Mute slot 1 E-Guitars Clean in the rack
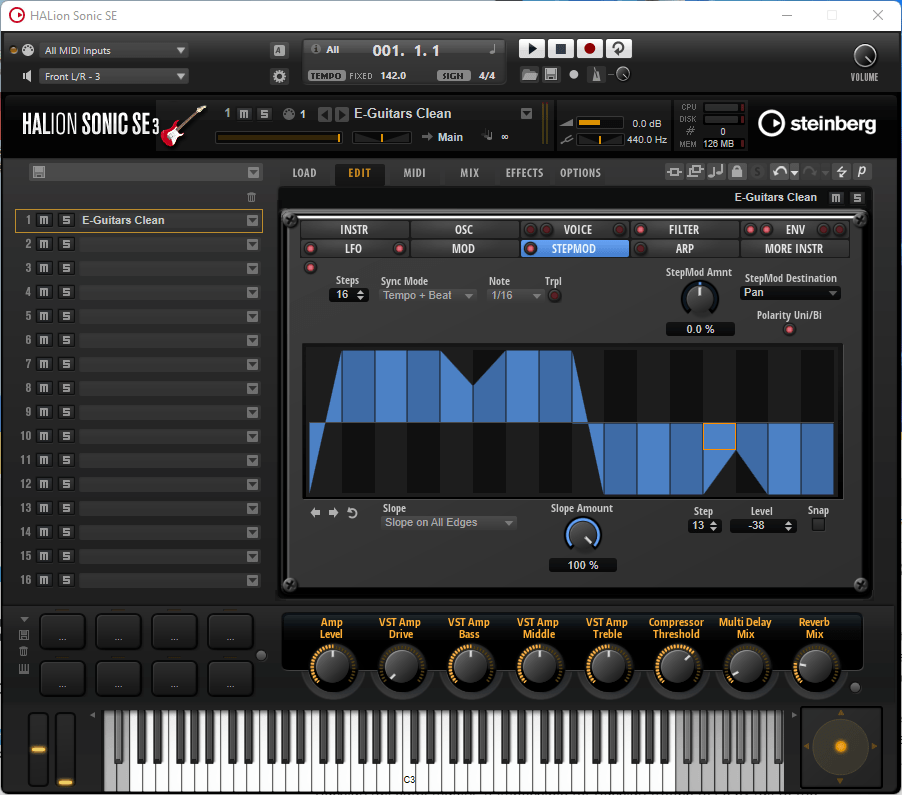 pyautogui.click(x=44, y=220)
